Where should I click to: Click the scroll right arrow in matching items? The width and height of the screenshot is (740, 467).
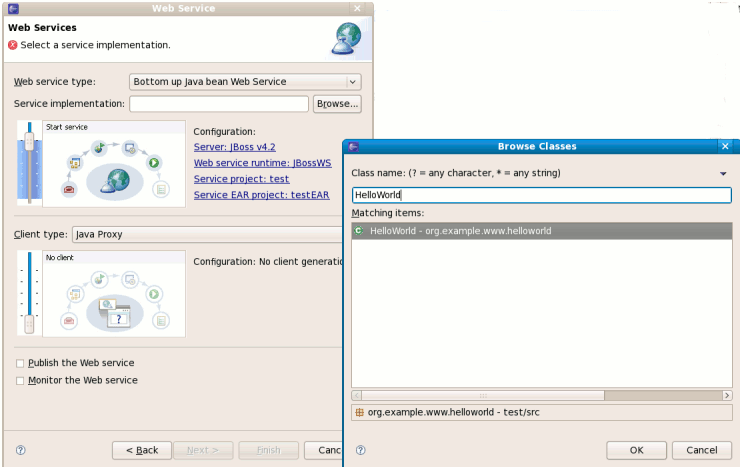[727, 395]
